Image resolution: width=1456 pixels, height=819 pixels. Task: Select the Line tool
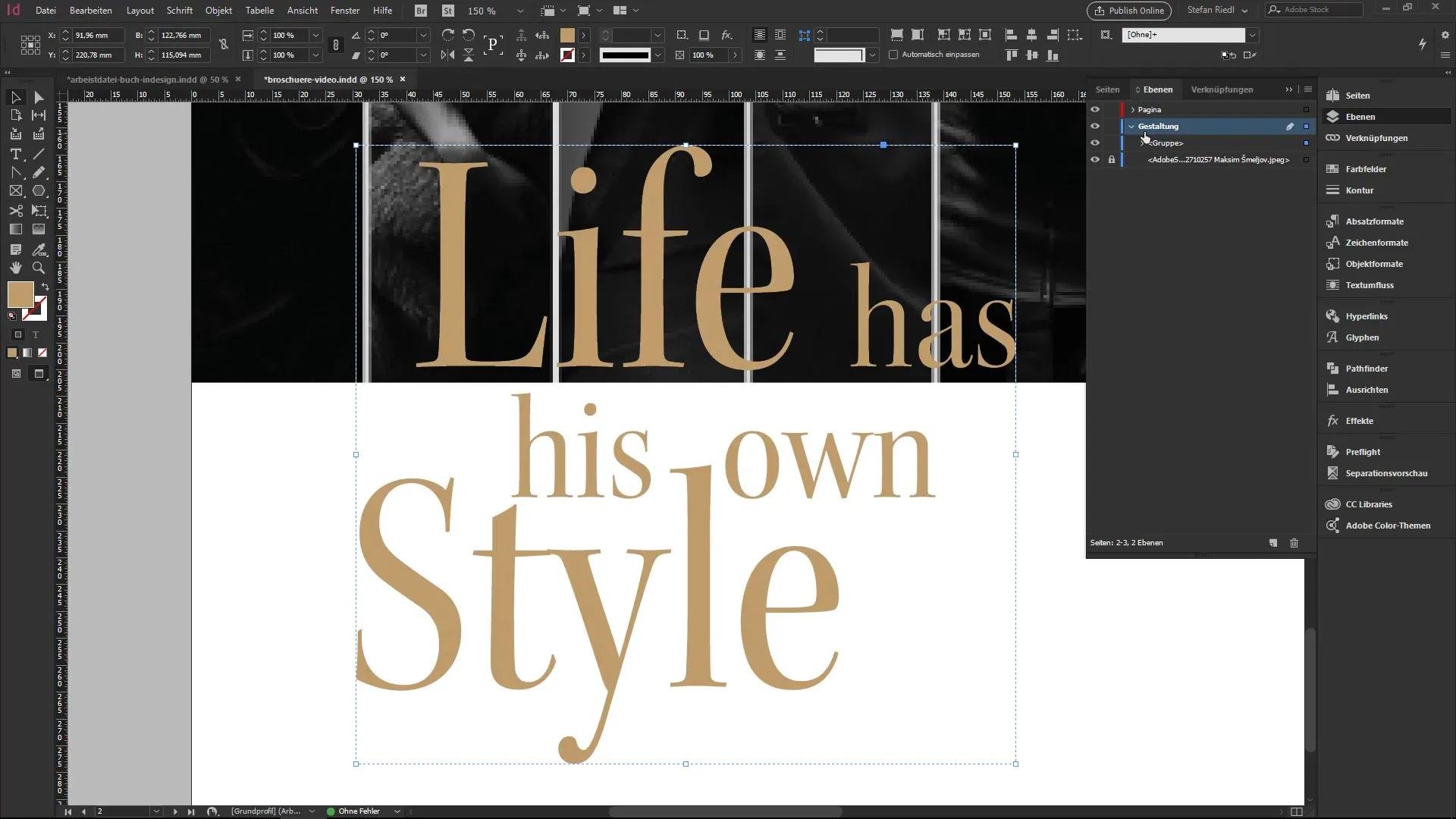click(x=39, y=154)
